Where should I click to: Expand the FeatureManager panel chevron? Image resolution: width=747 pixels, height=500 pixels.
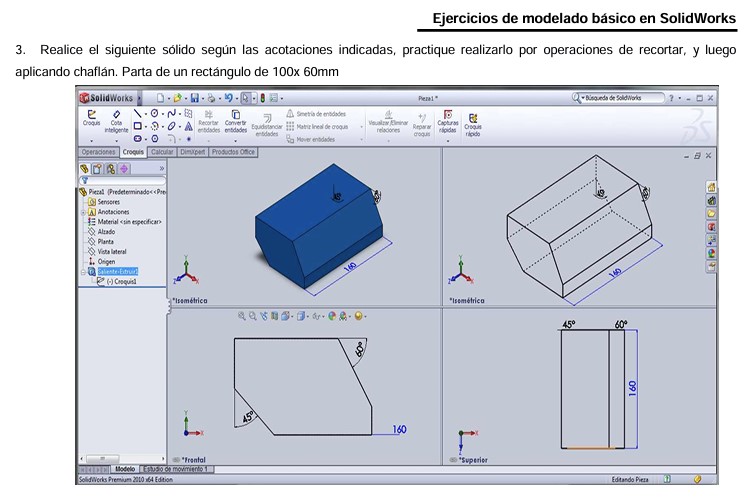[162, 169]
